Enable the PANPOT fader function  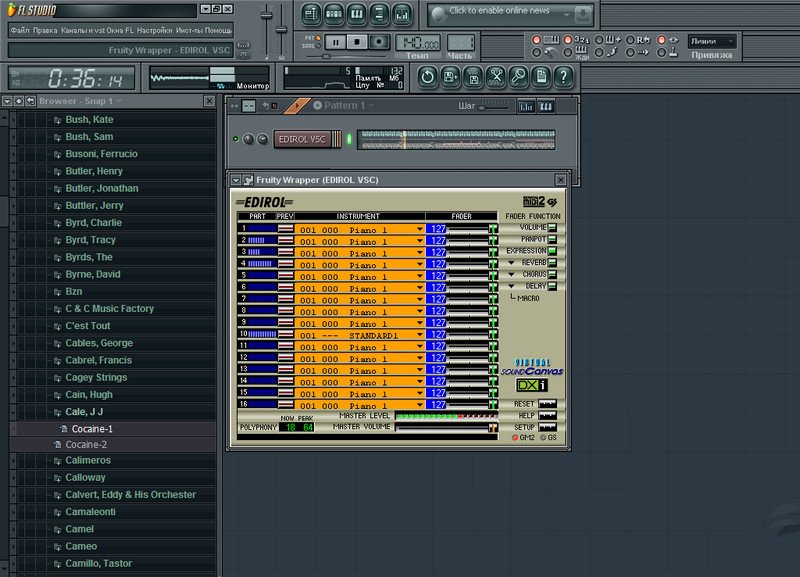click(552, 239)
